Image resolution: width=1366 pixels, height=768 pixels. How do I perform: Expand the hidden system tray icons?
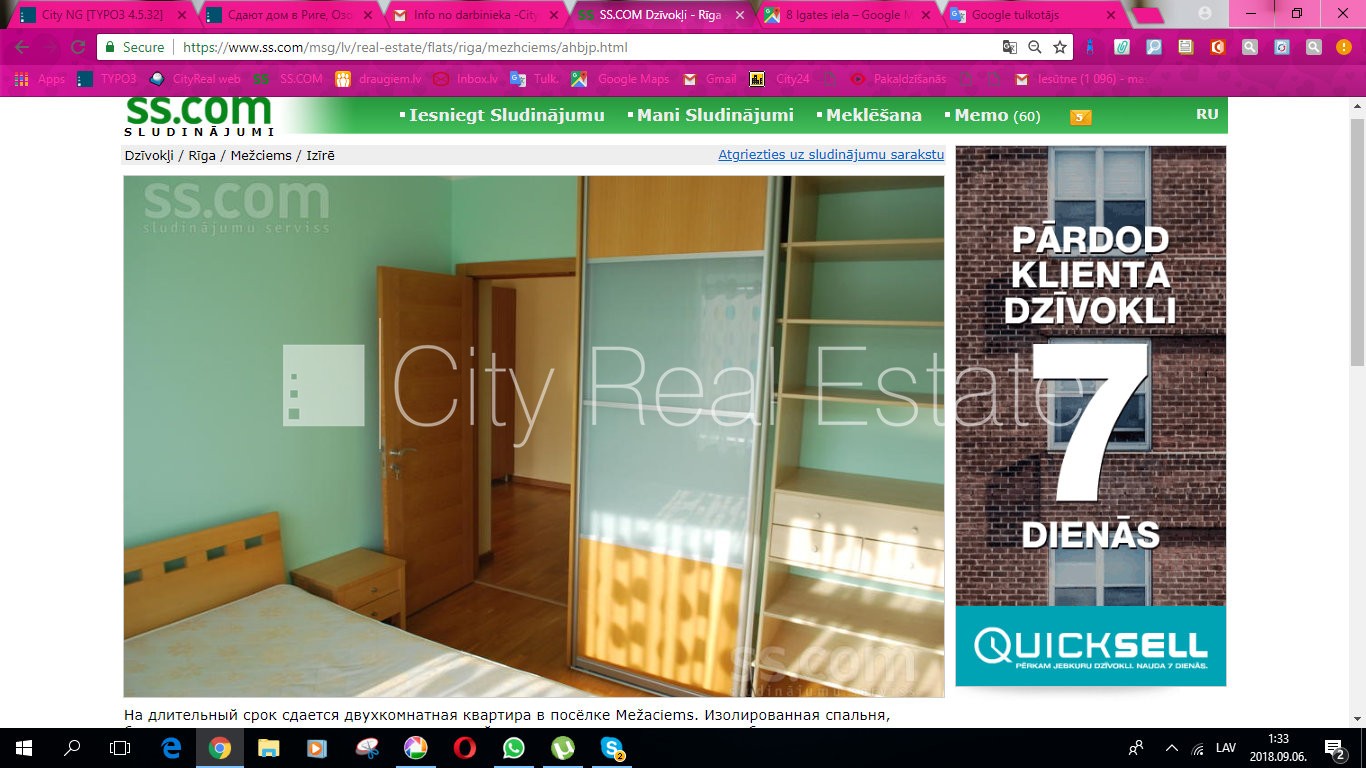(1171, 748)
